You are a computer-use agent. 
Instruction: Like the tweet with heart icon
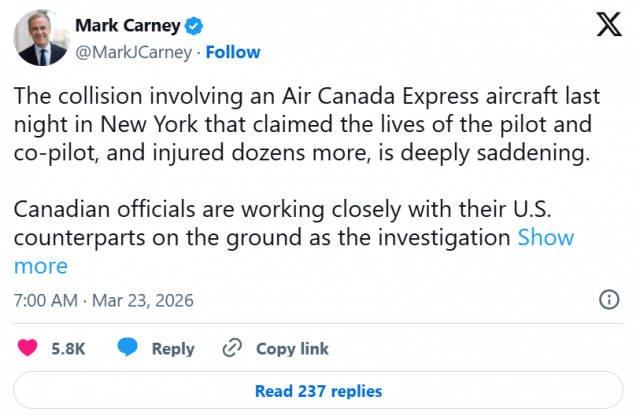[x=30, y=348]
